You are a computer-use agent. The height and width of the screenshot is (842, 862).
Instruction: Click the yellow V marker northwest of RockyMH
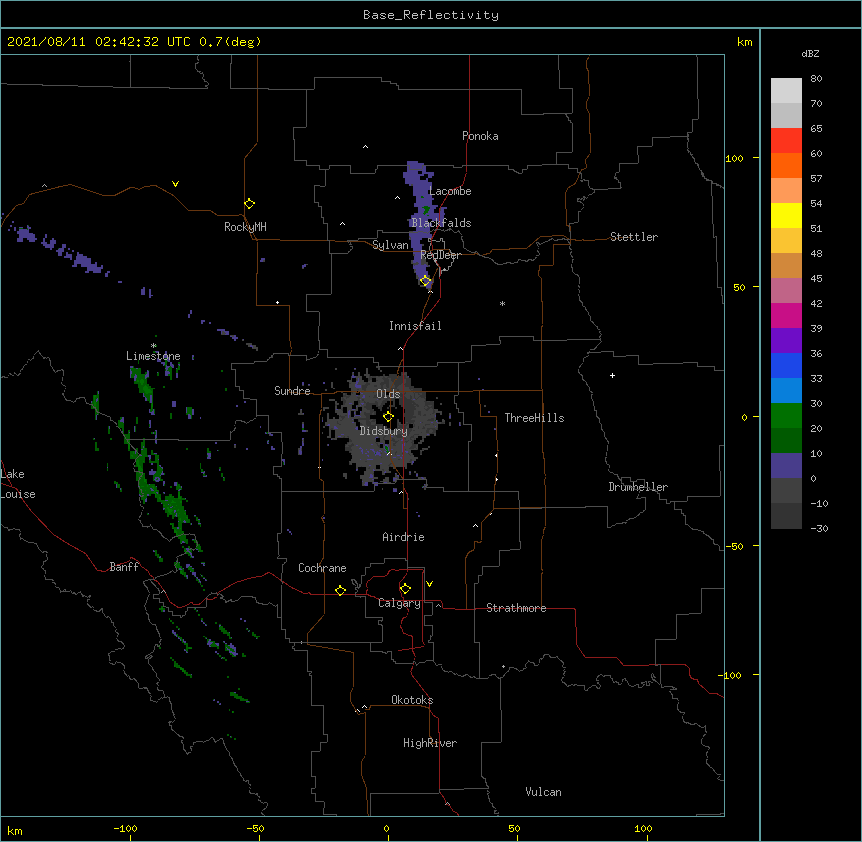click(175, 184)
